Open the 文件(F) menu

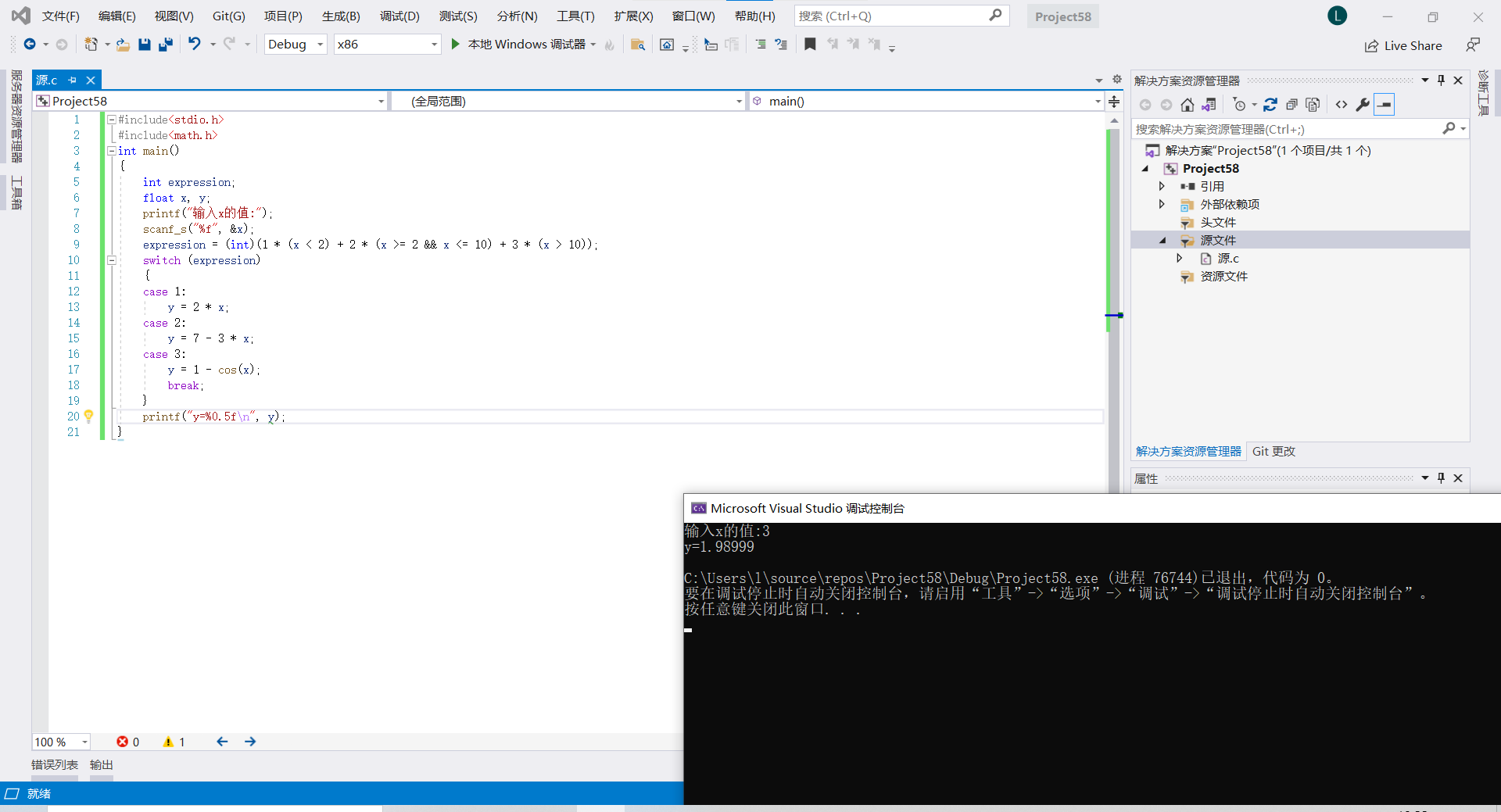(60, 16)
